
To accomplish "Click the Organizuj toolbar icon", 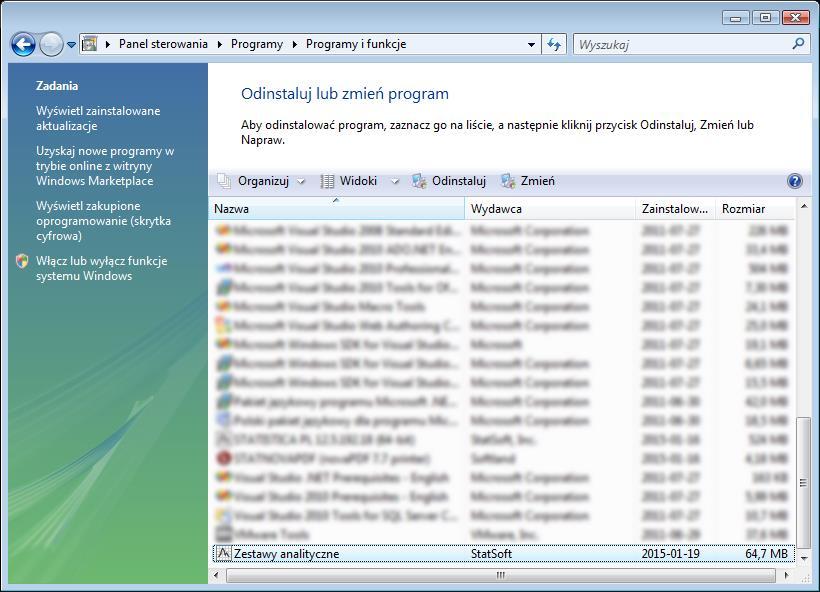I will [x=224, y=181].
